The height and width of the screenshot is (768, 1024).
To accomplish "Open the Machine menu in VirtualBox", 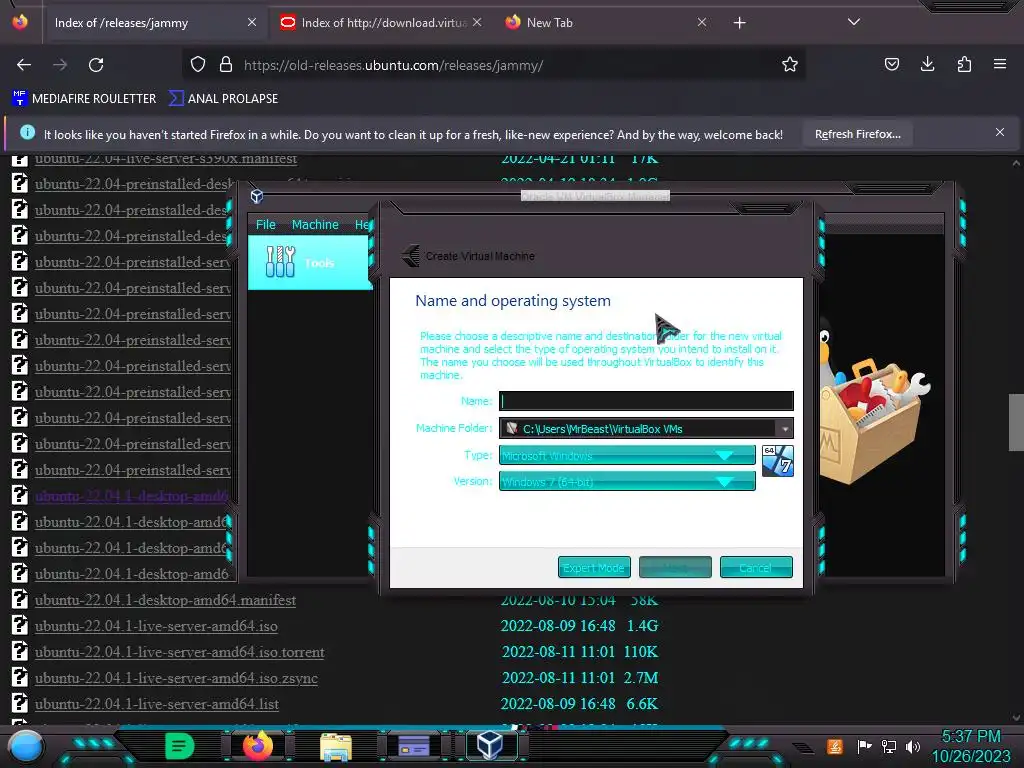I will click(315, 225).
